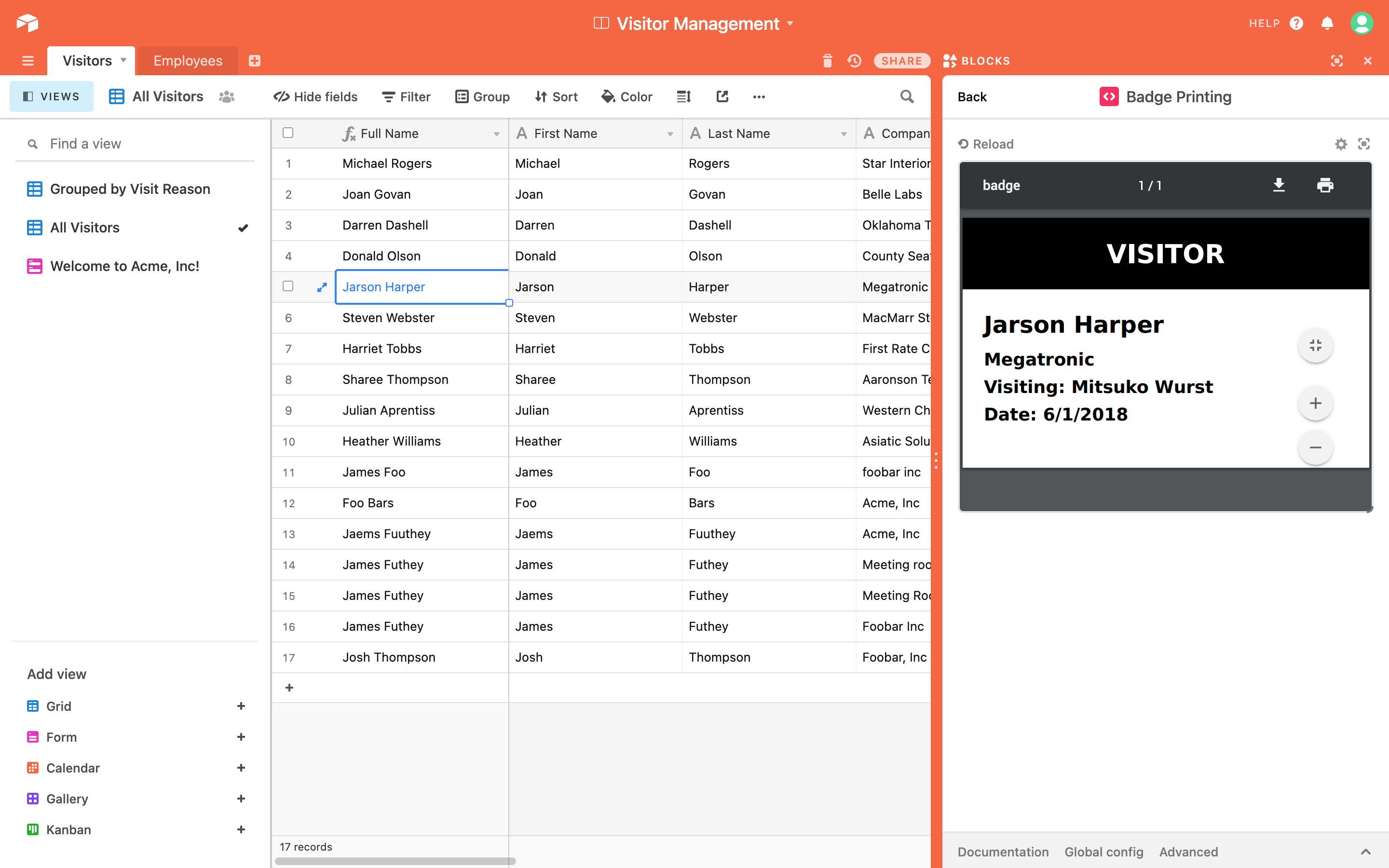Print the visitor badge
1389x868 pixels.
1325,185
